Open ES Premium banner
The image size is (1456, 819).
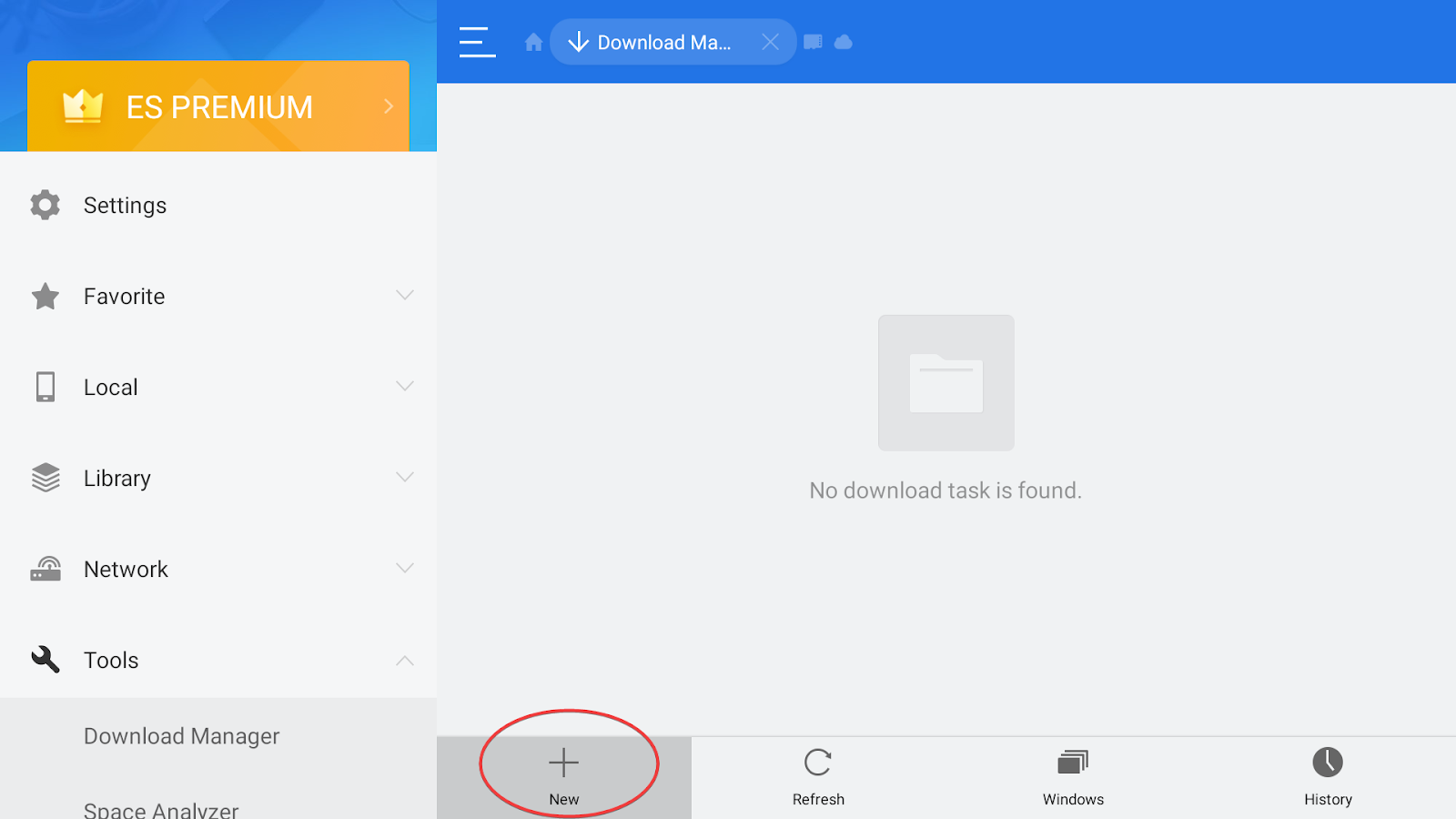pos(218,106)
